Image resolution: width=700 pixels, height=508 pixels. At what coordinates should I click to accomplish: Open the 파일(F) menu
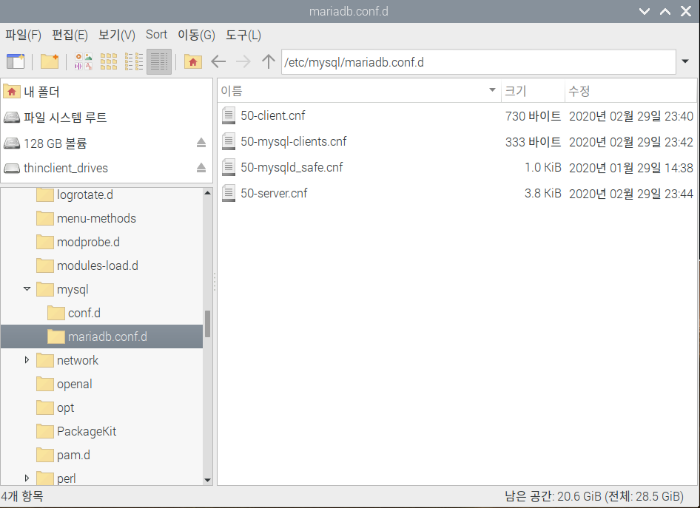[23, 35]
